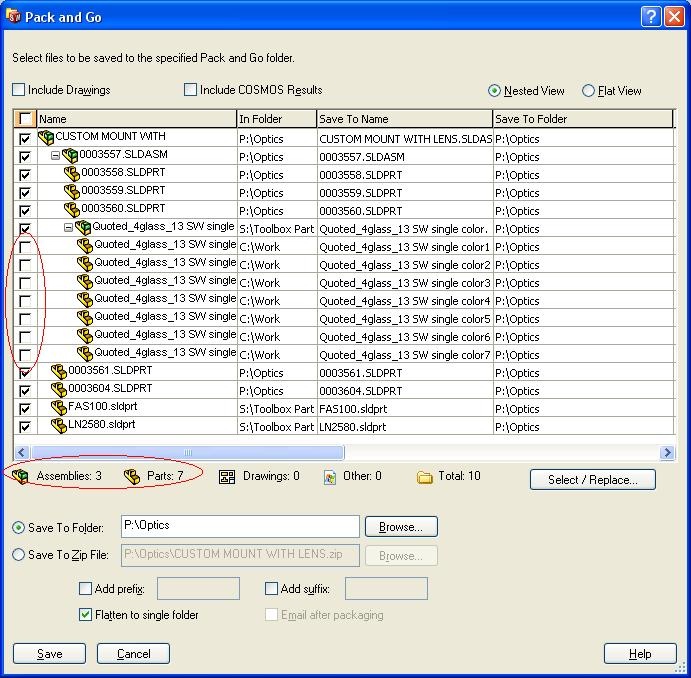Click the Quoted_4glass sub-assembly icon from S:\Toolbox
691x678 pixels.
(x=83, y=228)
